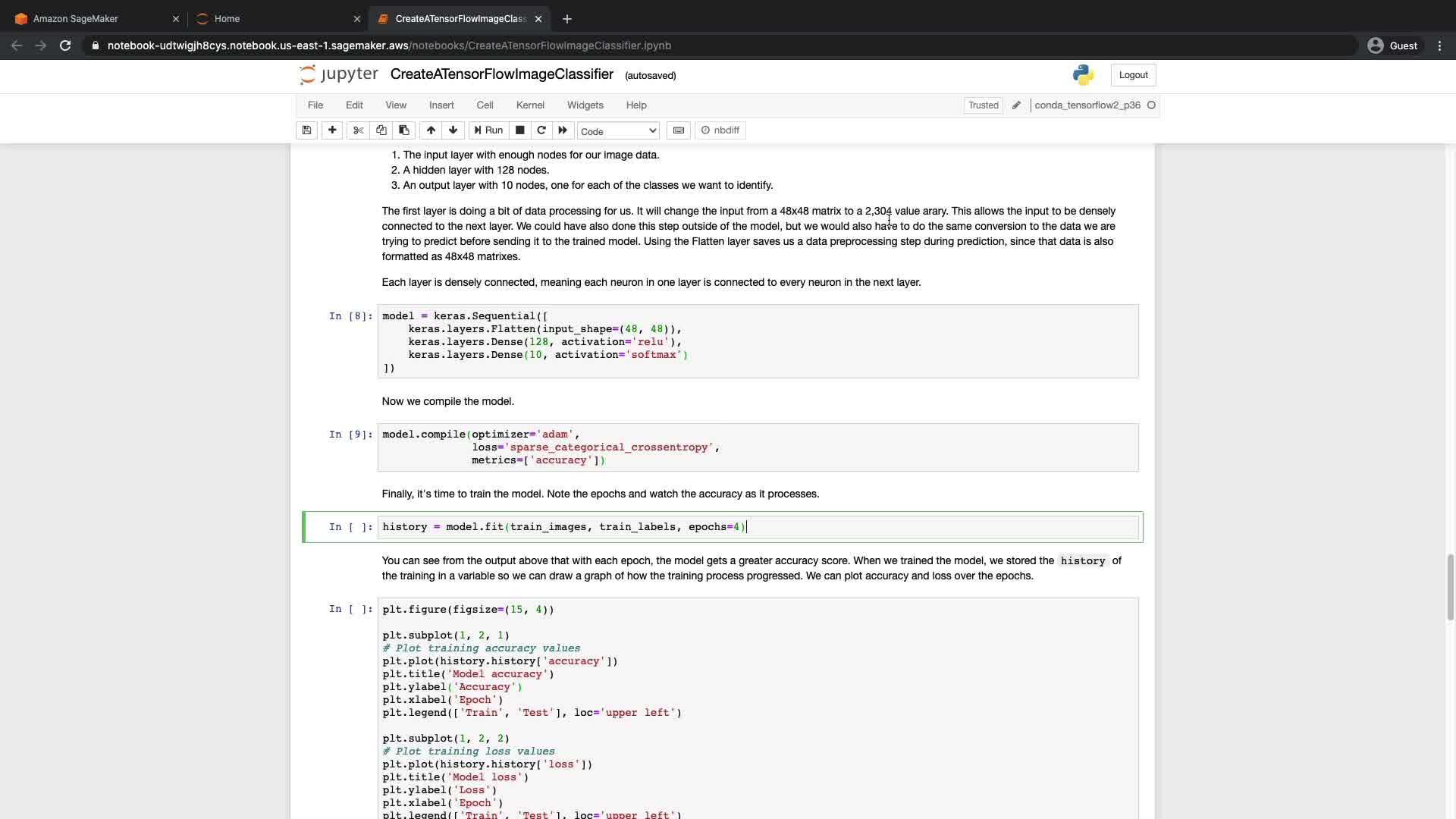Move selected cell down
The image size is (1456, 819).
click(x=453, y=130)
